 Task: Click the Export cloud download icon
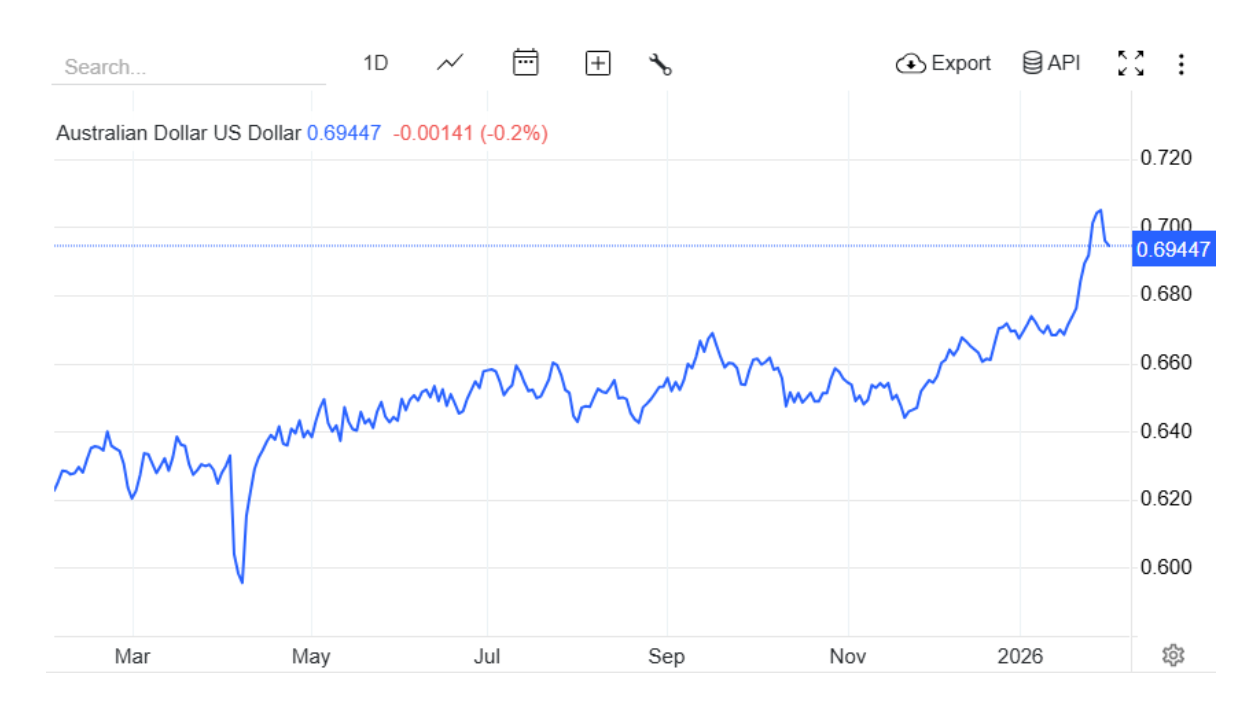pyautogui.click(x=910, y=64)
